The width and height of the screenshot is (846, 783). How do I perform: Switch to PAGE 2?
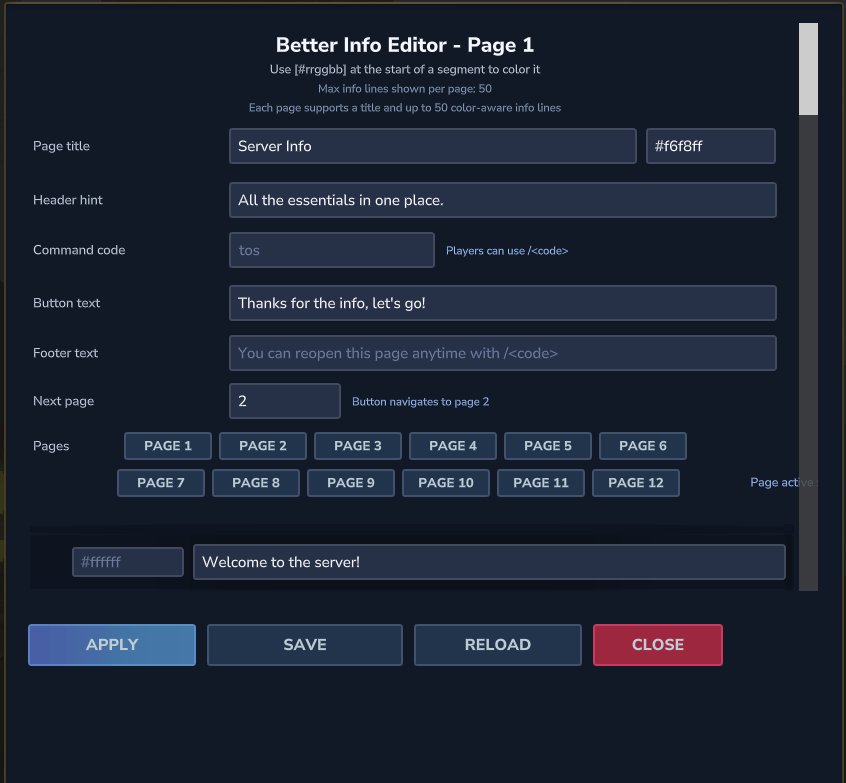coord(263,446)
